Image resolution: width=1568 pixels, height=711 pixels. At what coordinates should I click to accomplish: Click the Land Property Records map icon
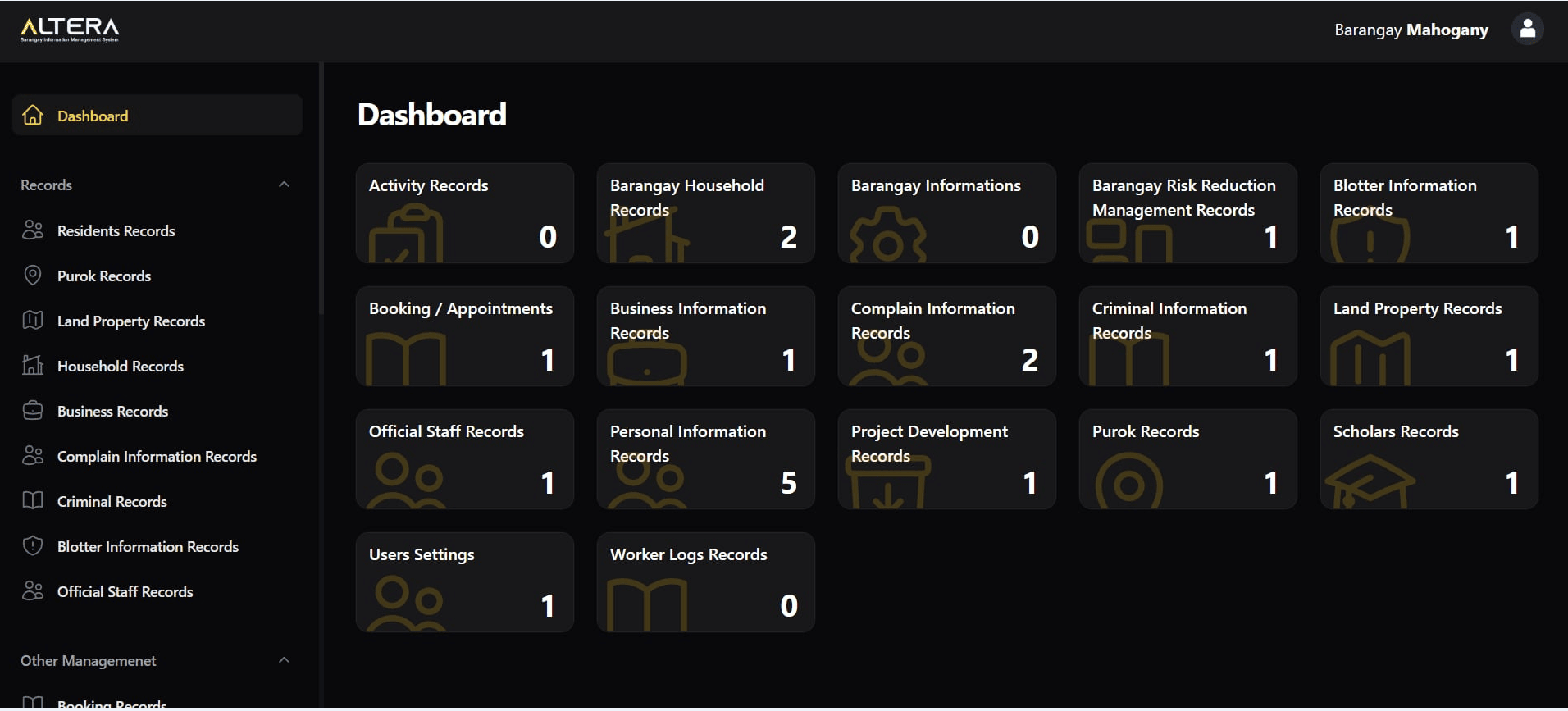[33, 321]
